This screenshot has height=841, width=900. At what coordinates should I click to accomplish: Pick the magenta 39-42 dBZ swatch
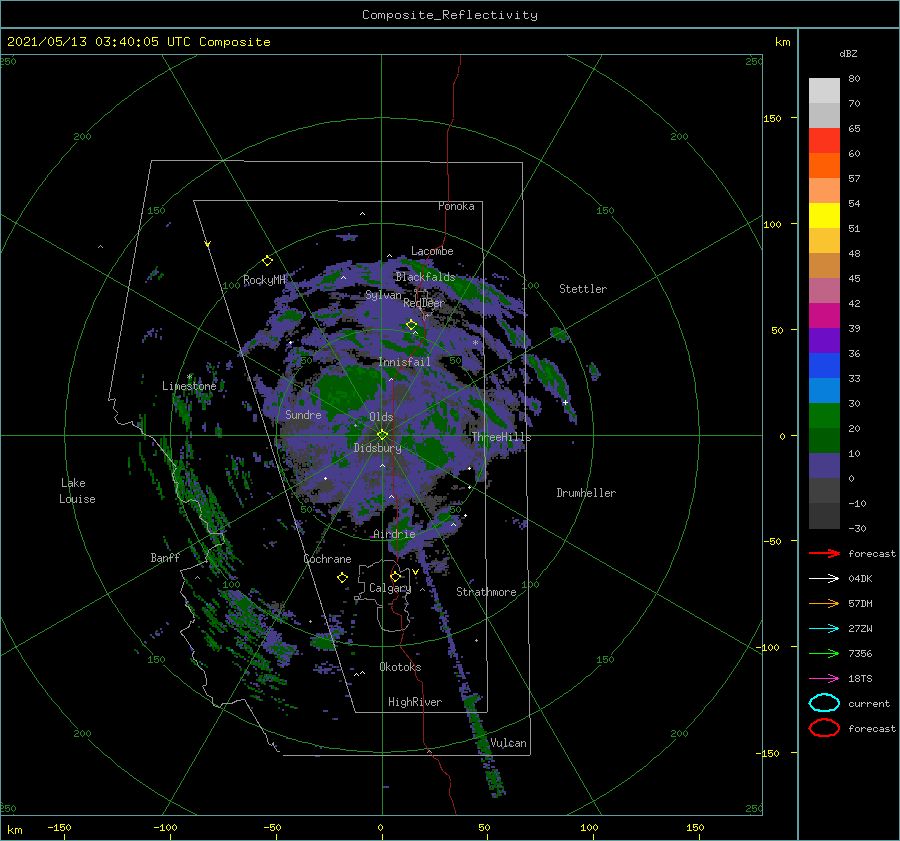tap(824, 316)
